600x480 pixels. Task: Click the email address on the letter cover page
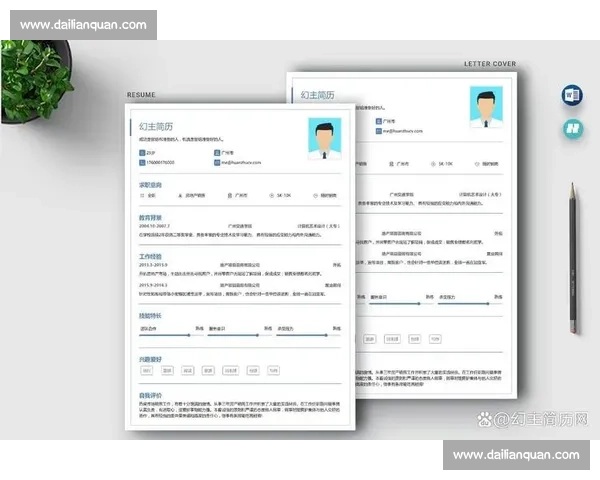(403, 131)
